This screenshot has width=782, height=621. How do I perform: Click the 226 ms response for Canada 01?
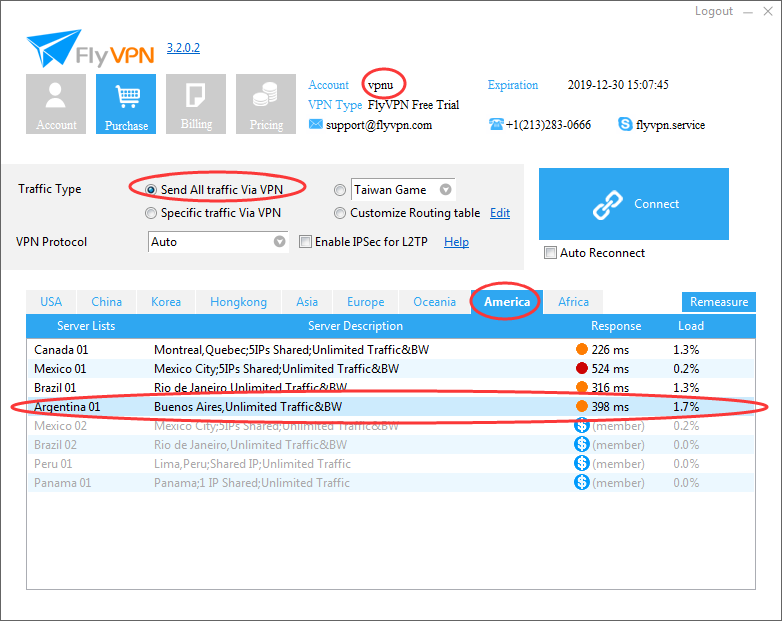tap(610, 350)
